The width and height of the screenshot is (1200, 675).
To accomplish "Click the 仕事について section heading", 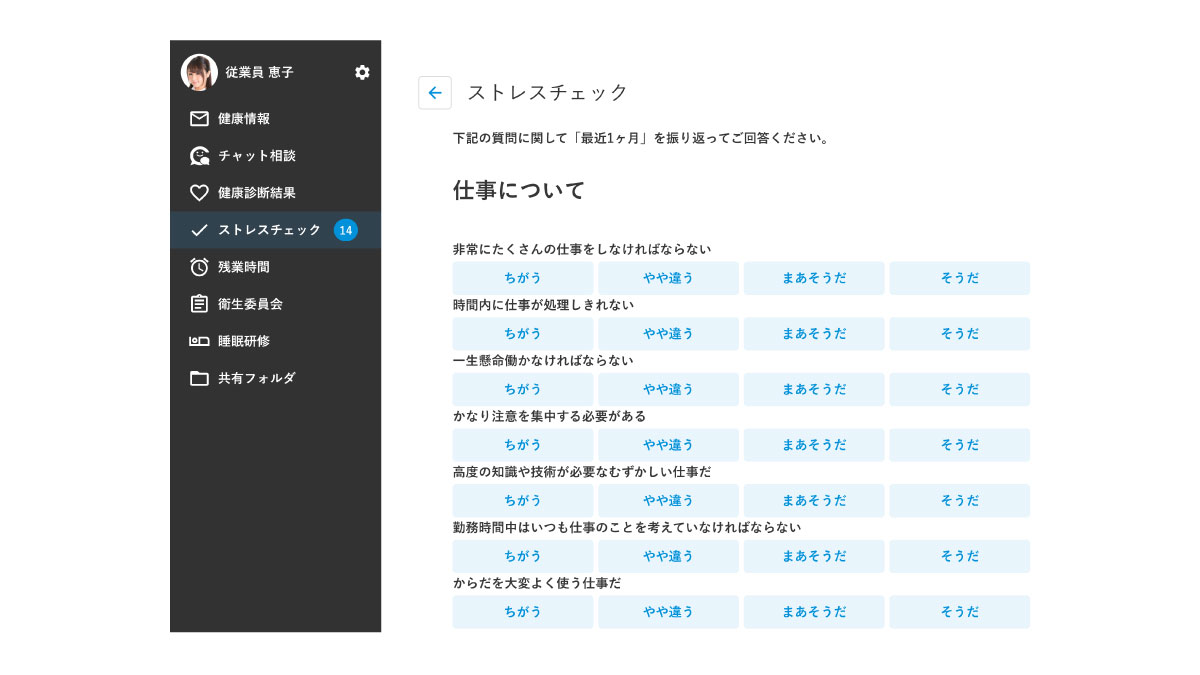I will 519,190.
